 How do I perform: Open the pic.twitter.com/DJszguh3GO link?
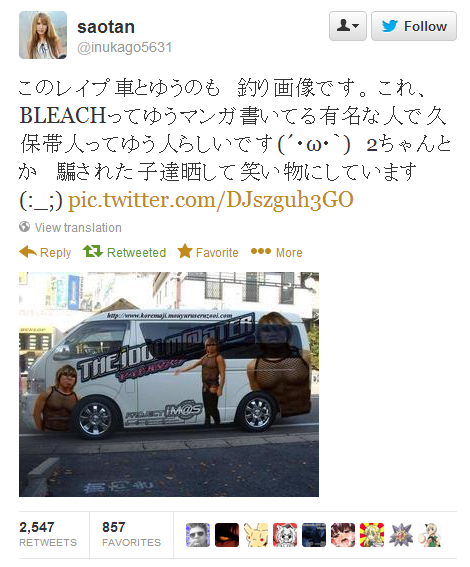click(x=210, y=200)
